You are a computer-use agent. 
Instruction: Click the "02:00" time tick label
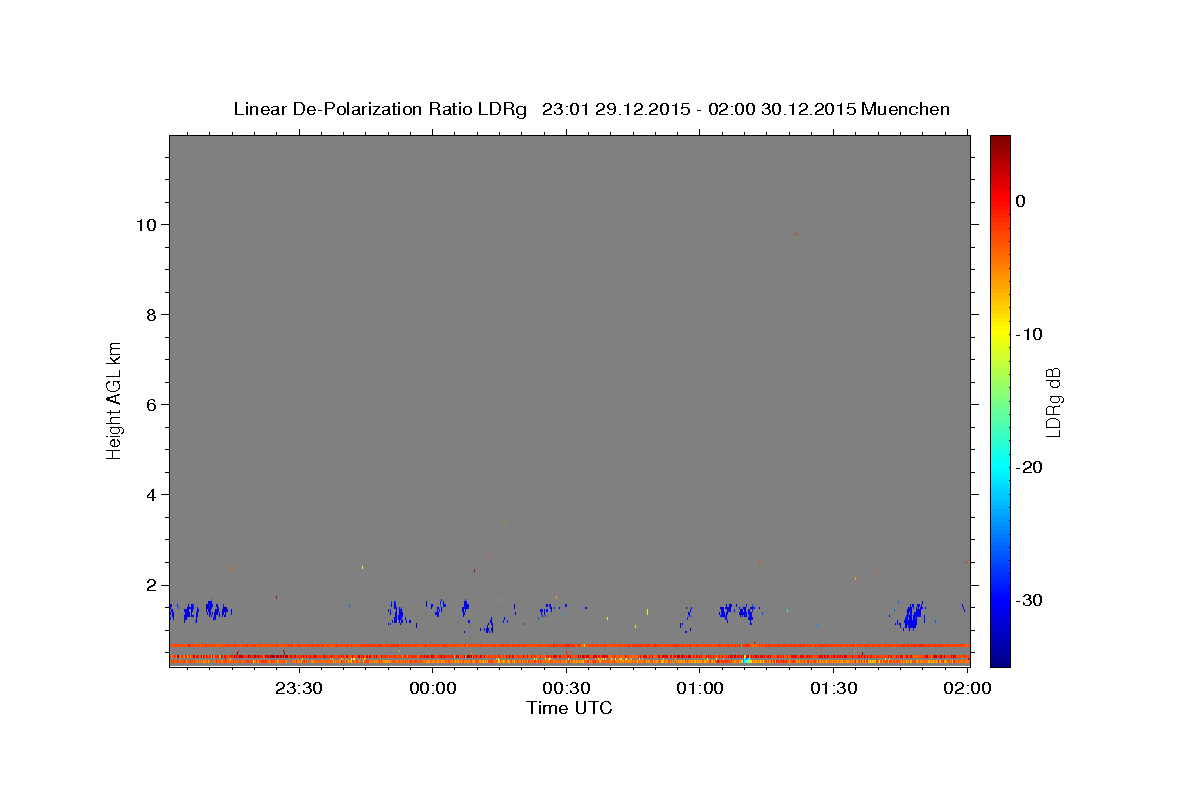coord(968,688)
